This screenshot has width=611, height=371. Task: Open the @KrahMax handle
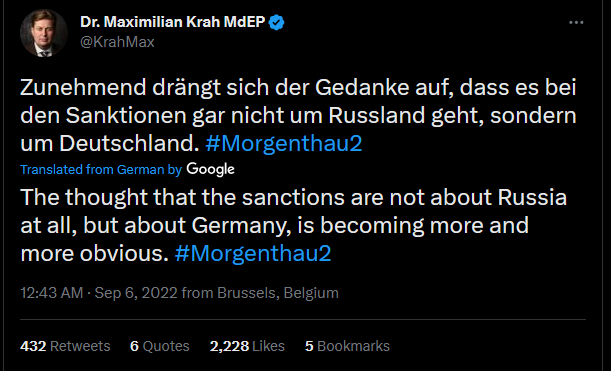click(x=117, y=42)
